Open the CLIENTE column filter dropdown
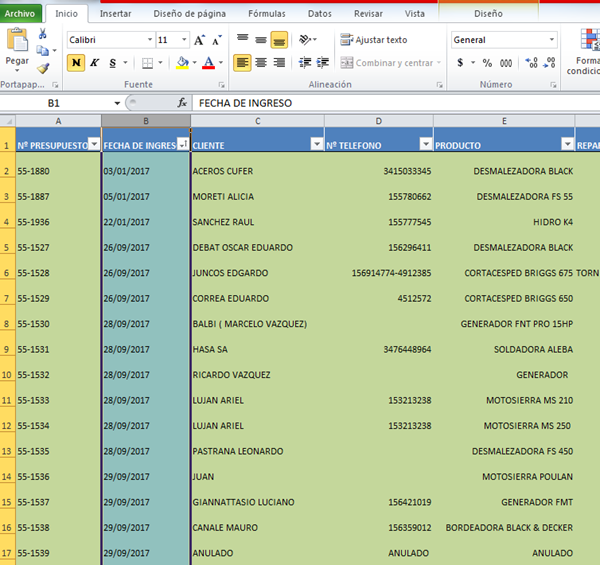This screenshot has height=565, width=600. (316, 145)
